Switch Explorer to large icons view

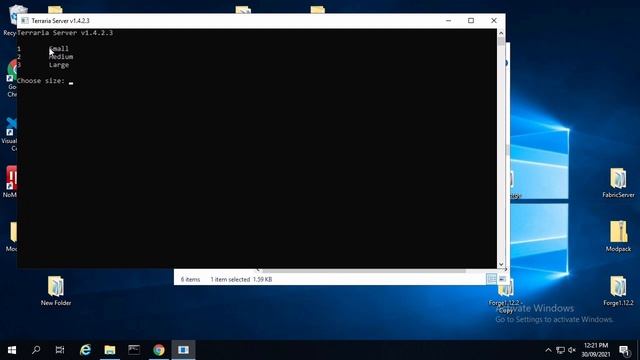pos(502,279)
